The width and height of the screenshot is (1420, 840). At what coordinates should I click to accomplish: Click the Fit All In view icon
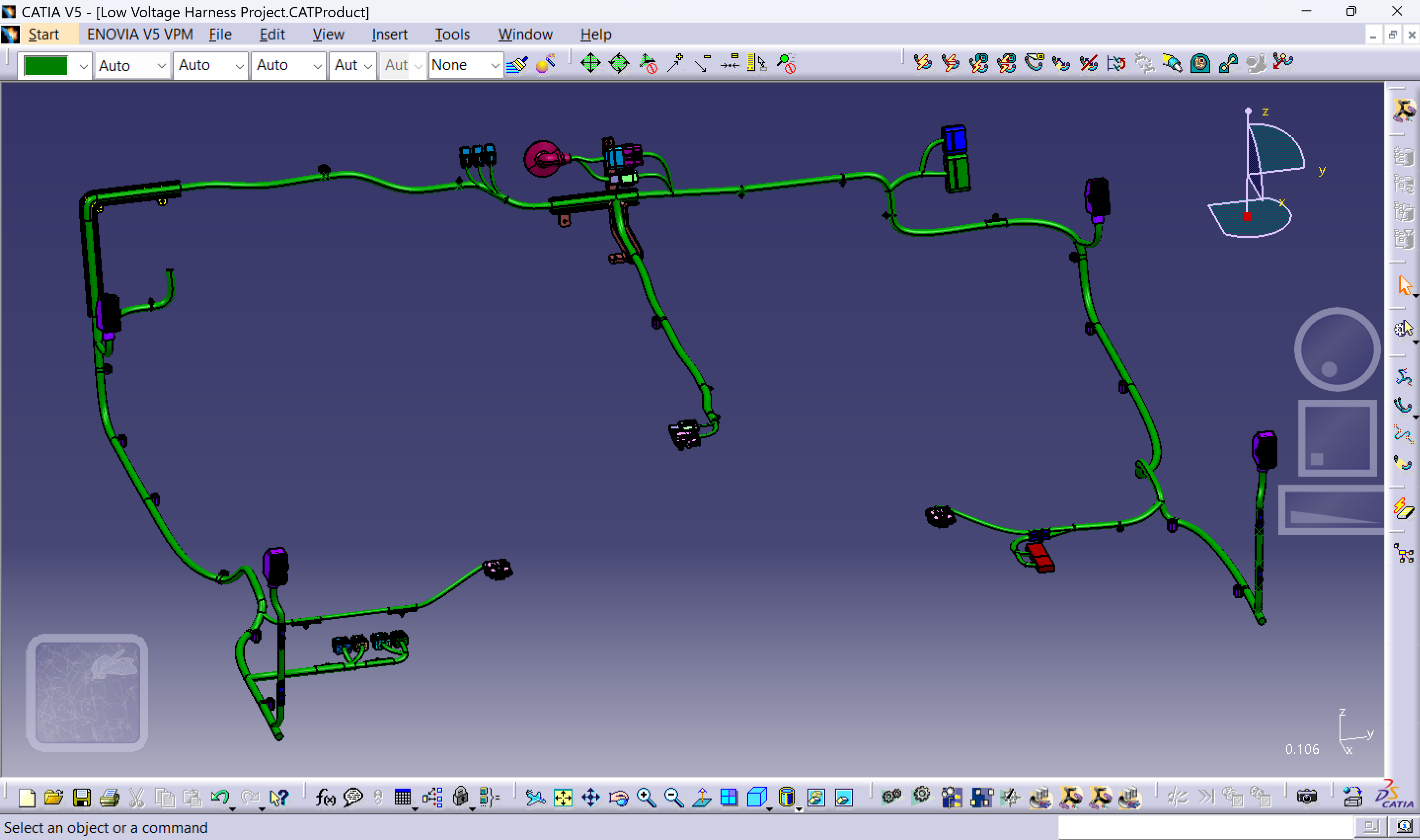pos(563,798)
